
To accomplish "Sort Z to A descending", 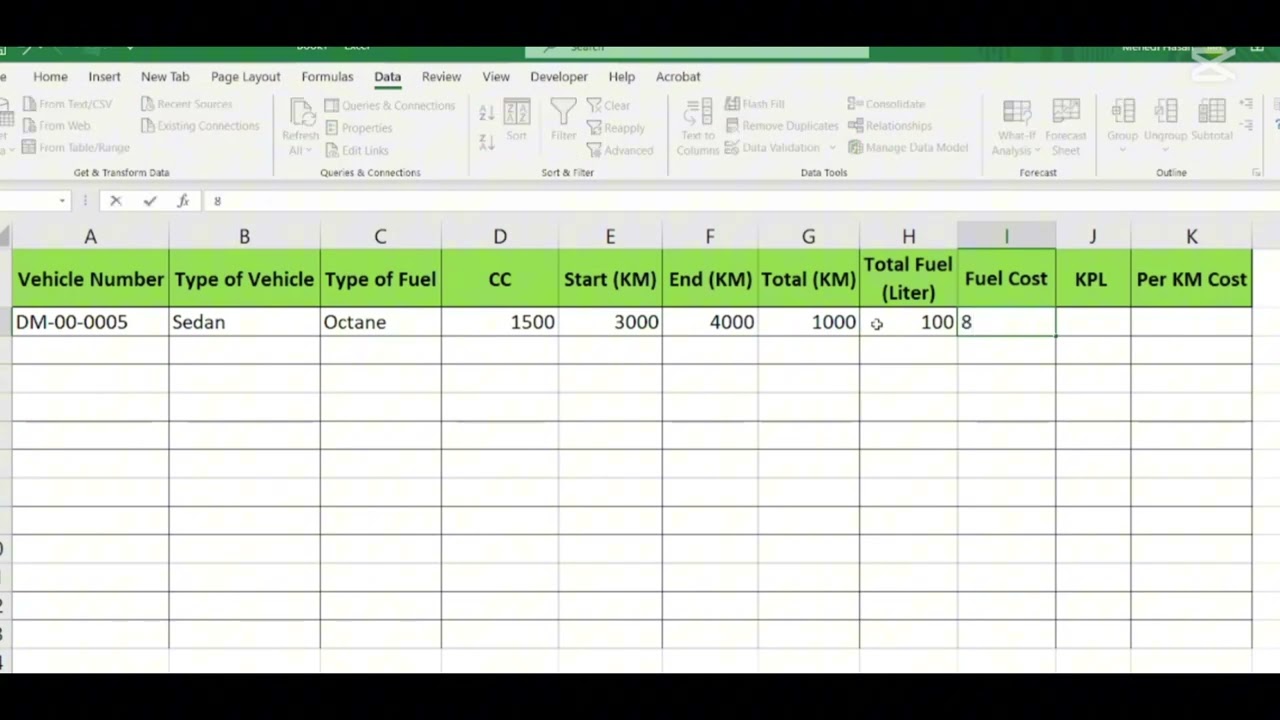I will coord(487,142).
